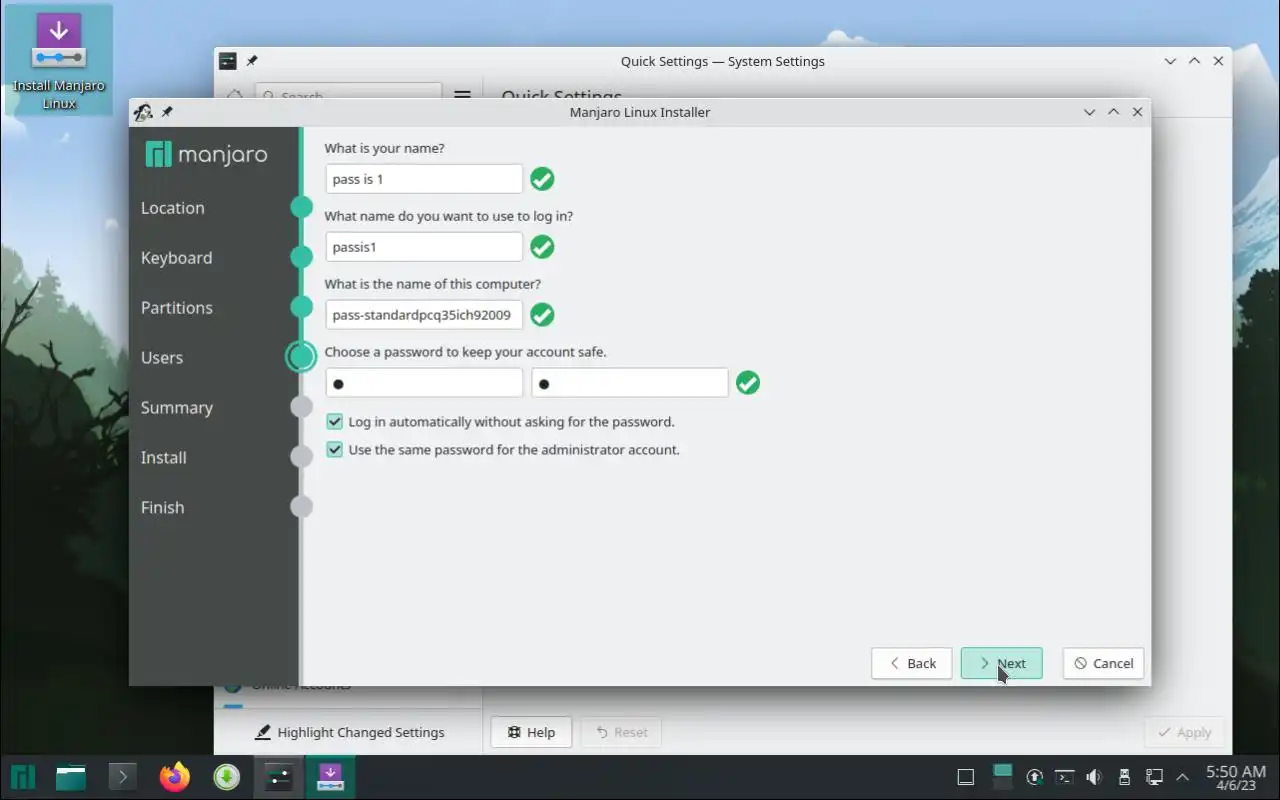Switch to Manjaro Installer taskbar entry
Image resolution: width=1280 pixels, height=800 pixels.
(x=330, y=776)
